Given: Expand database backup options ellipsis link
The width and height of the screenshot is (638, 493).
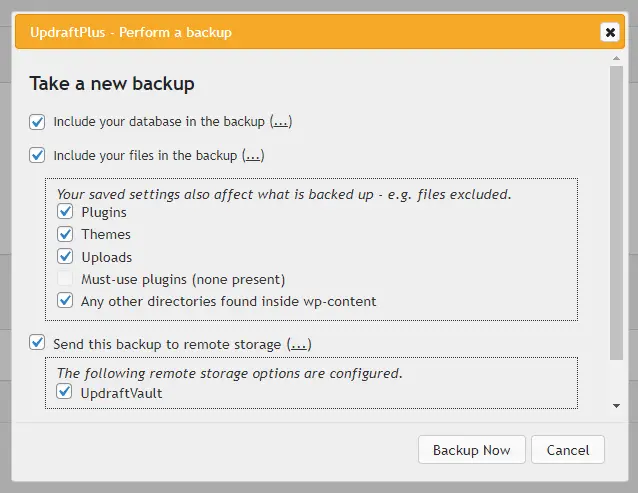Looking at the screenshot, I should pyautogui.click(x=281, y=122).
